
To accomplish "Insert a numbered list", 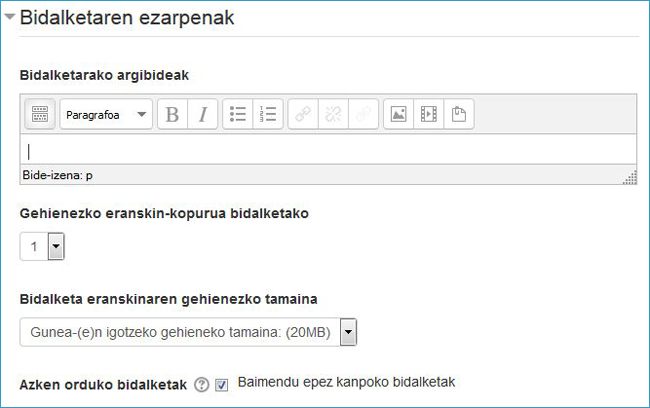I will [x=267, y=115].
